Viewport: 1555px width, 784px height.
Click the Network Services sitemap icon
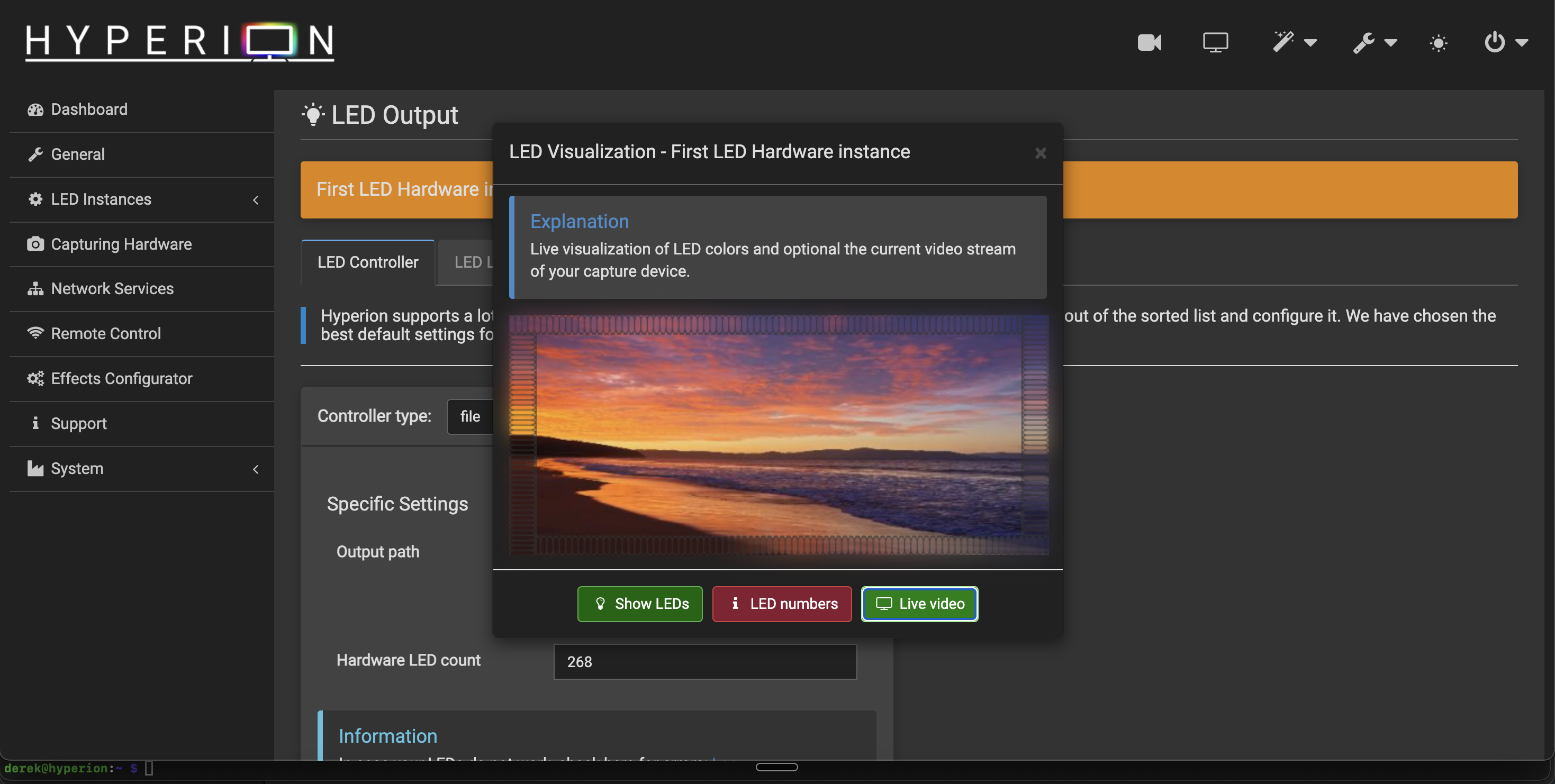[35, 288]
